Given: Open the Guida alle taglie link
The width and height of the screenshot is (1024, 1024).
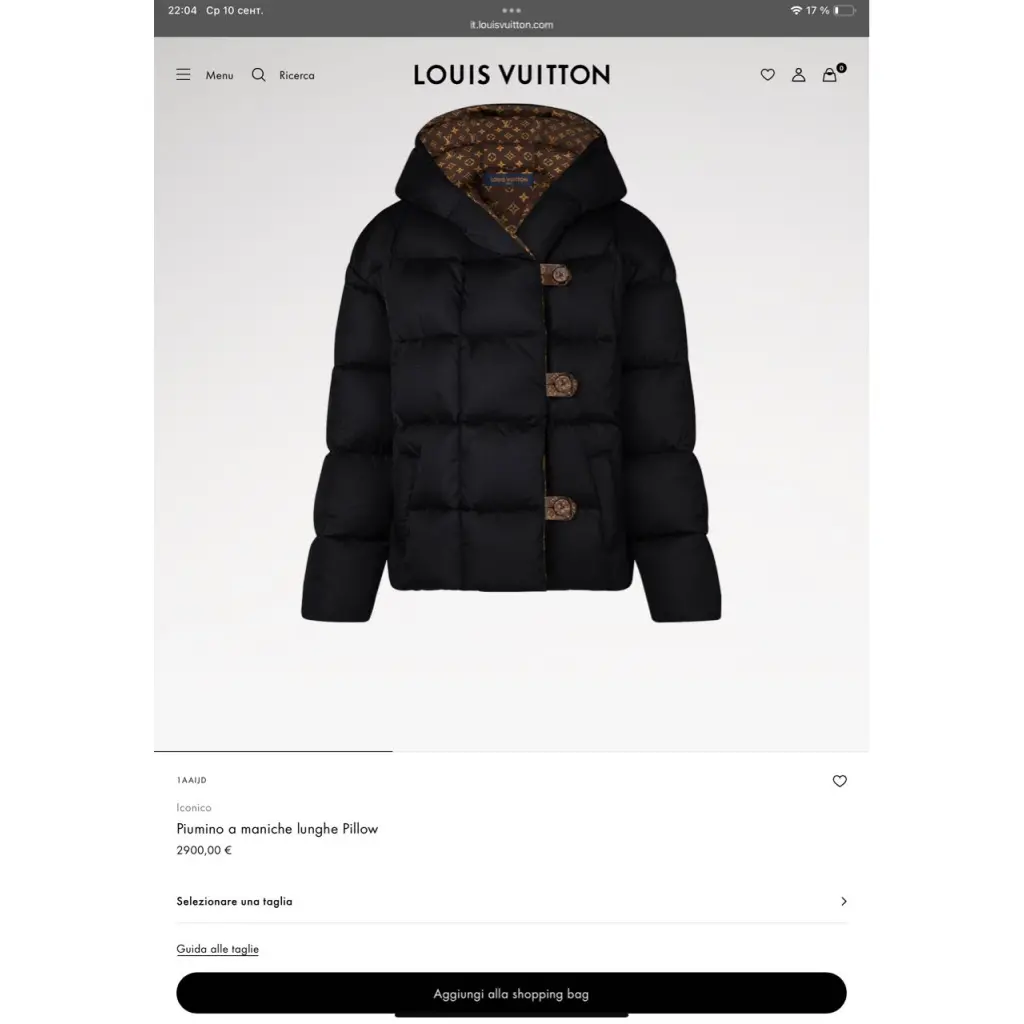Looking at the screenshot, I should click(217, 948).
